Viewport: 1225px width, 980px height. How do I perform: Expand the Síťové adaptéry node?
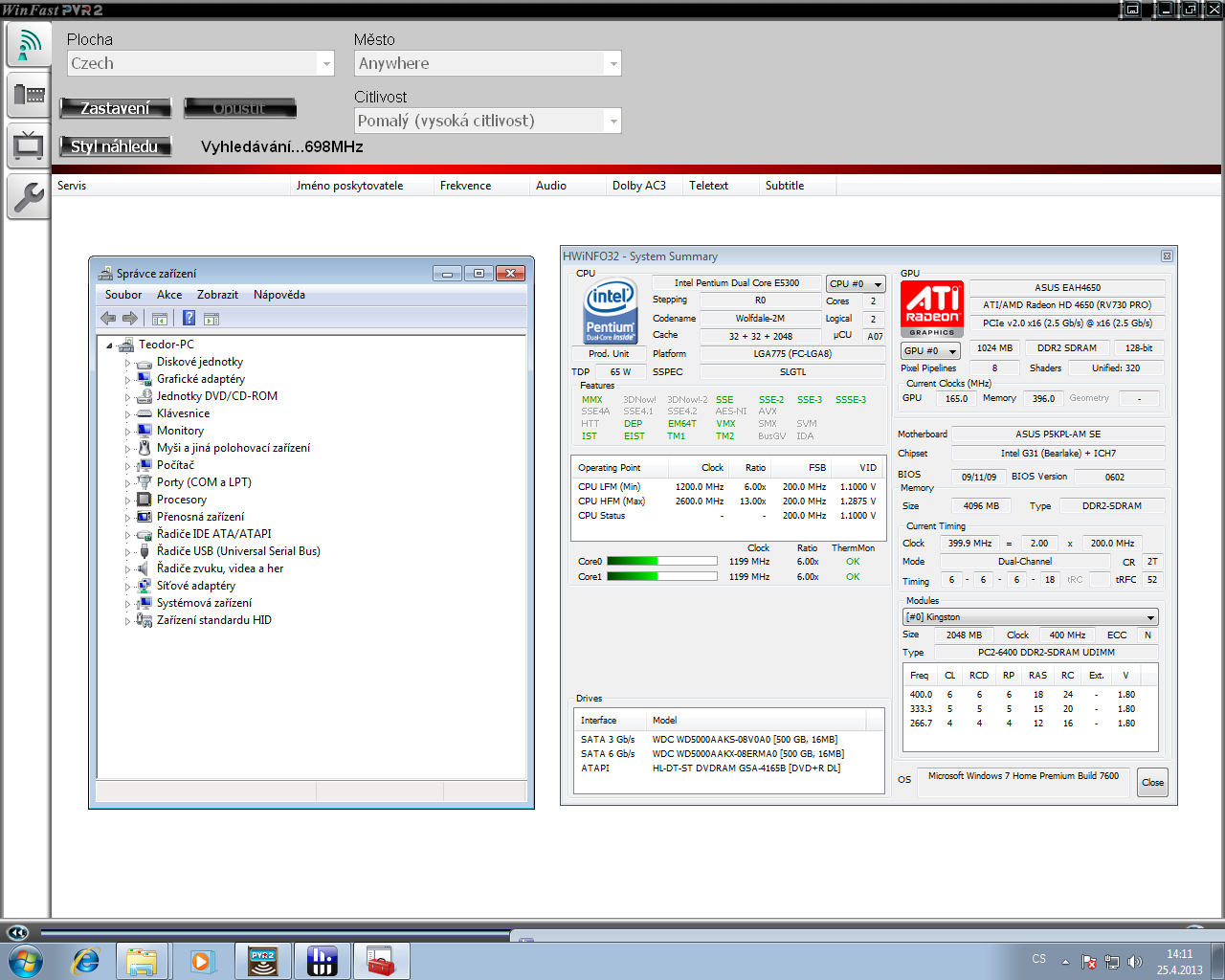pos(127,587)
